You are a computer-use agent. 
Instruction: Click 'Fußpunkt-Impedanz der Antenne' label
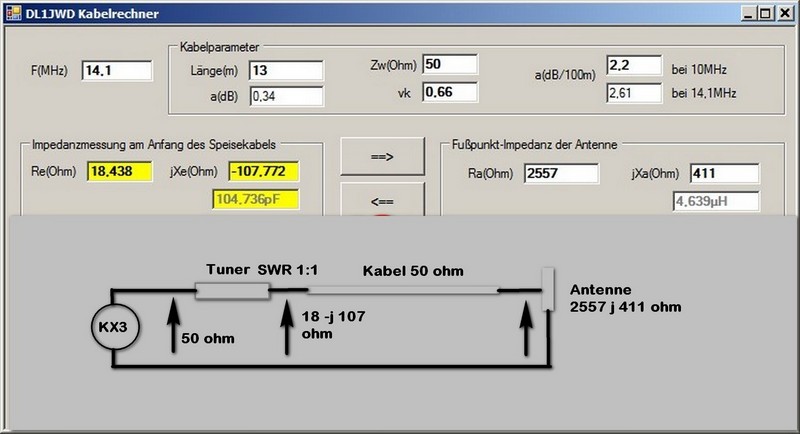534,144
